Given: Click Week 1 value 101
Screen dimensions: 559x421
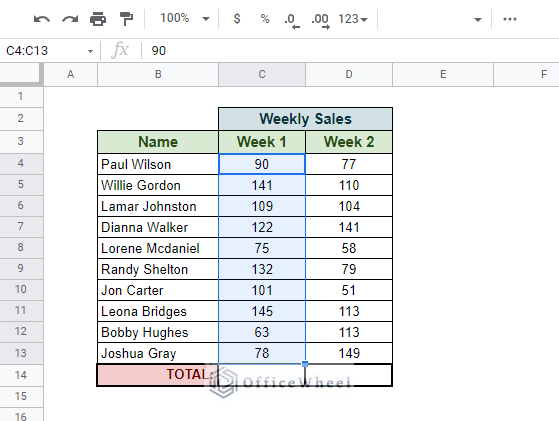Looking at the screenshot, I should click(x=262, y=291).
